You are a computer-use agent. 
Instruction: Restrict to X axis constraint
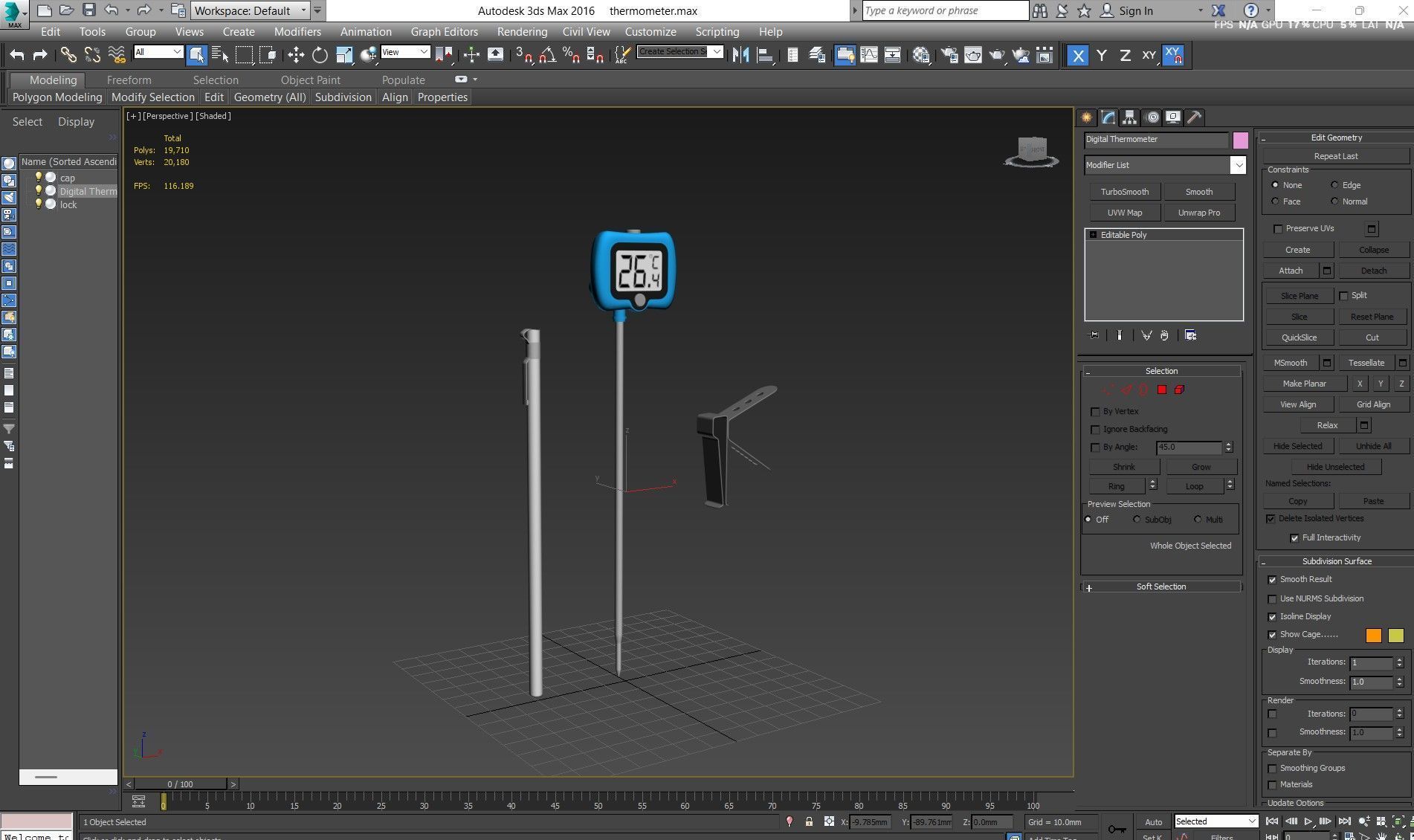(1078, 55)
